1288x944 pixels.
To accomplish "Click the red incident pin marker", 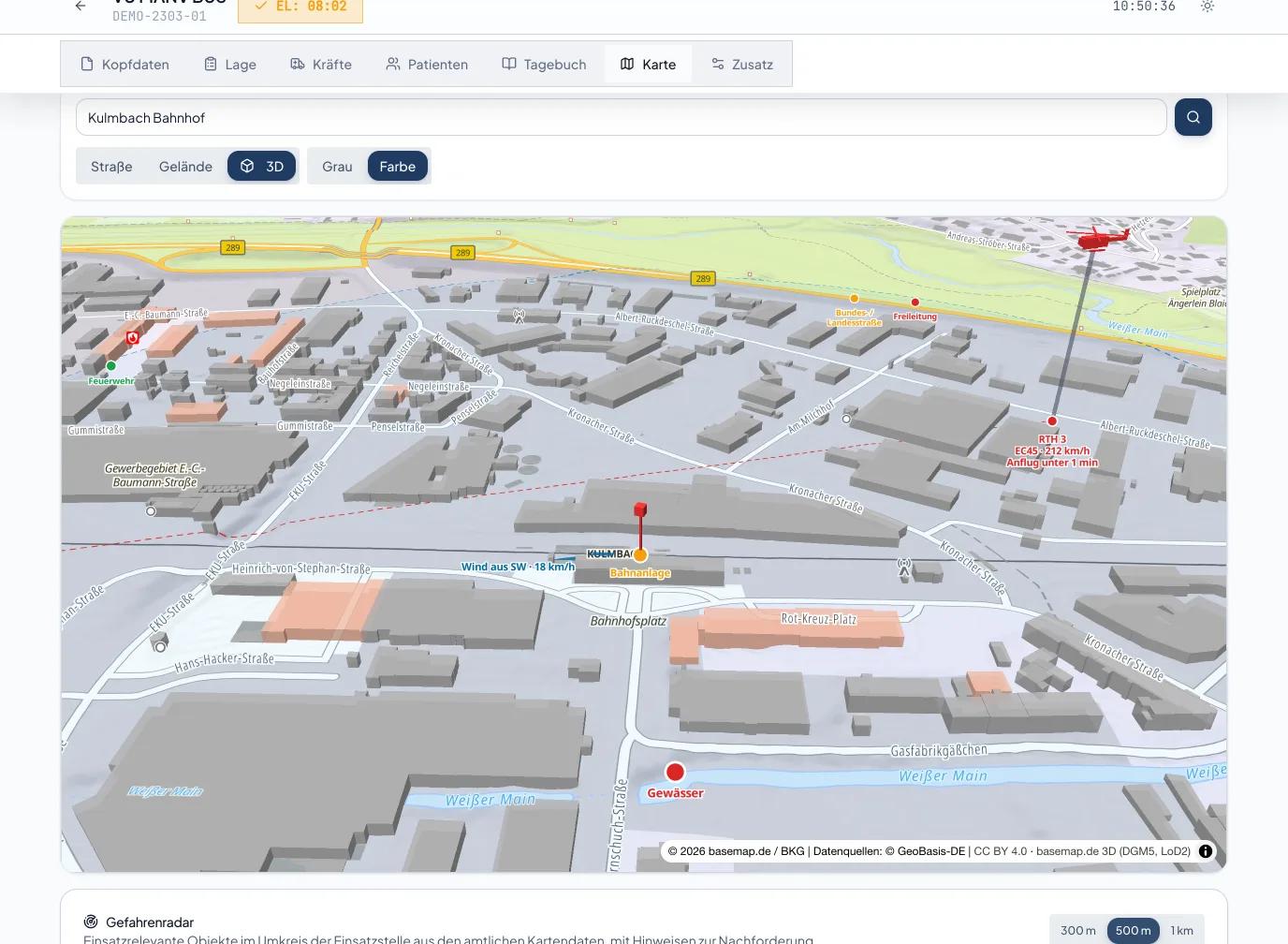I will (641, 511).
